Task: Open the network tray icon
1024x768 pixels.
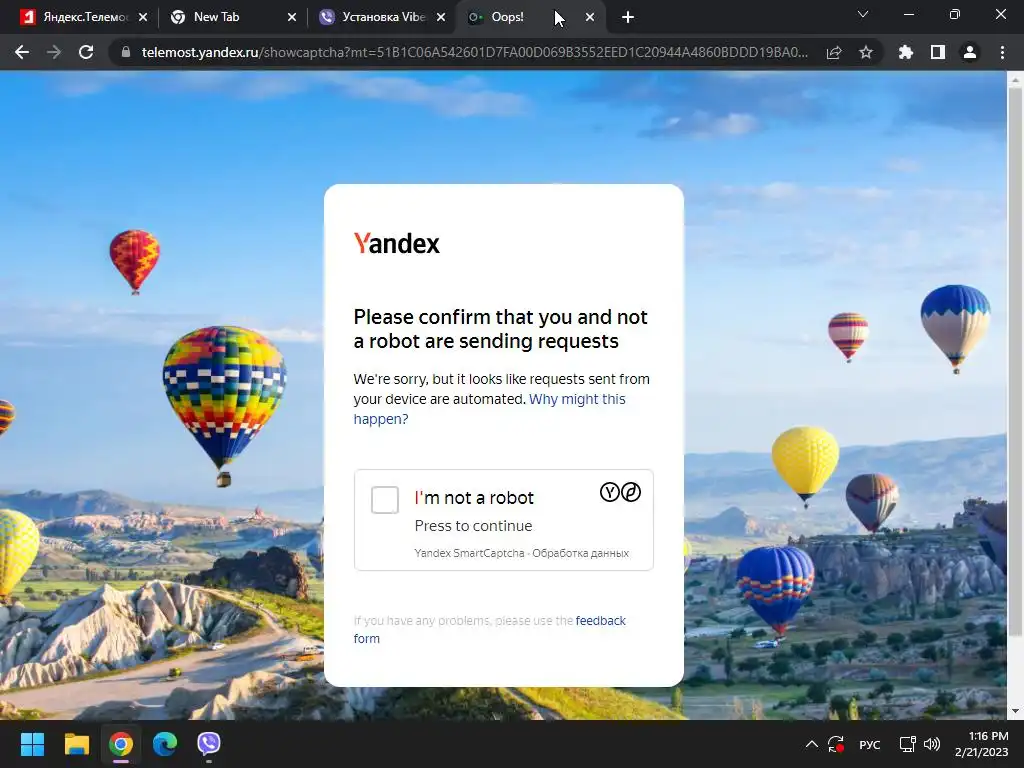Action: coord(908,744)
